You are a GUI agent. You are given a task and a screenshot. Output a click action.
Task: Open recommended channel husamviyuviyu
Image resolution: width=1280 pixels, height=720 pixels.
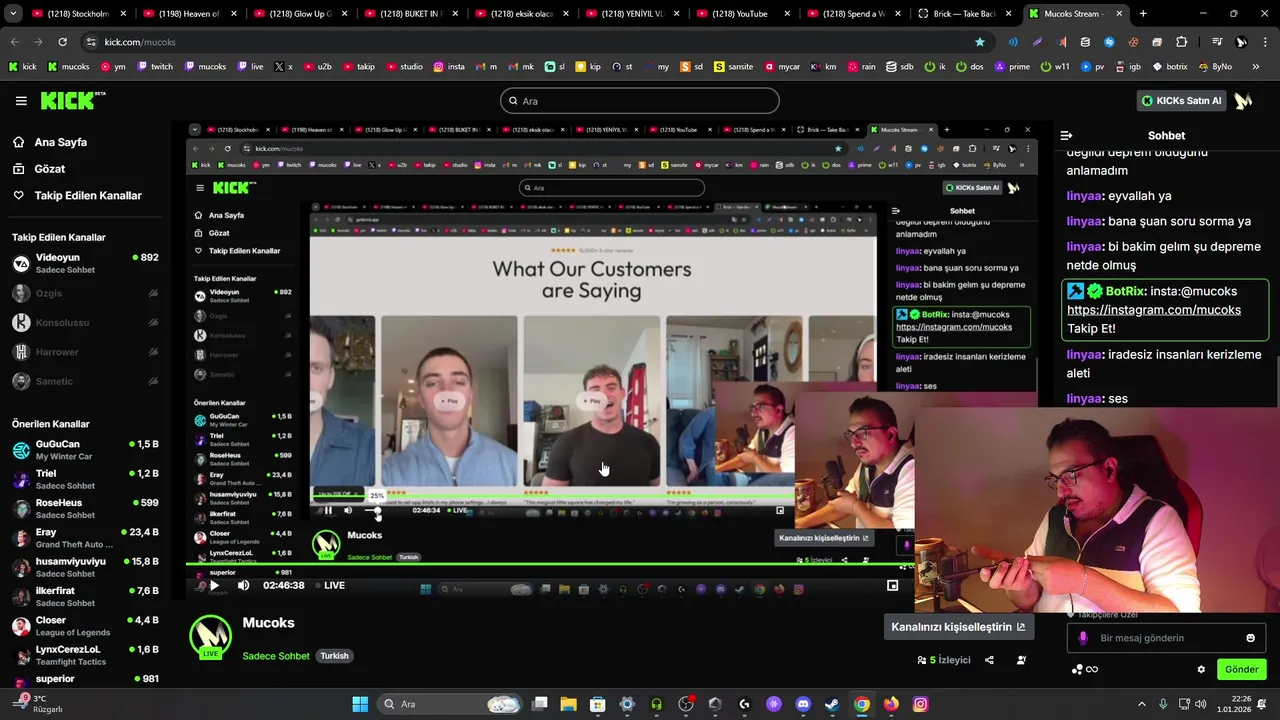point(85,567)
